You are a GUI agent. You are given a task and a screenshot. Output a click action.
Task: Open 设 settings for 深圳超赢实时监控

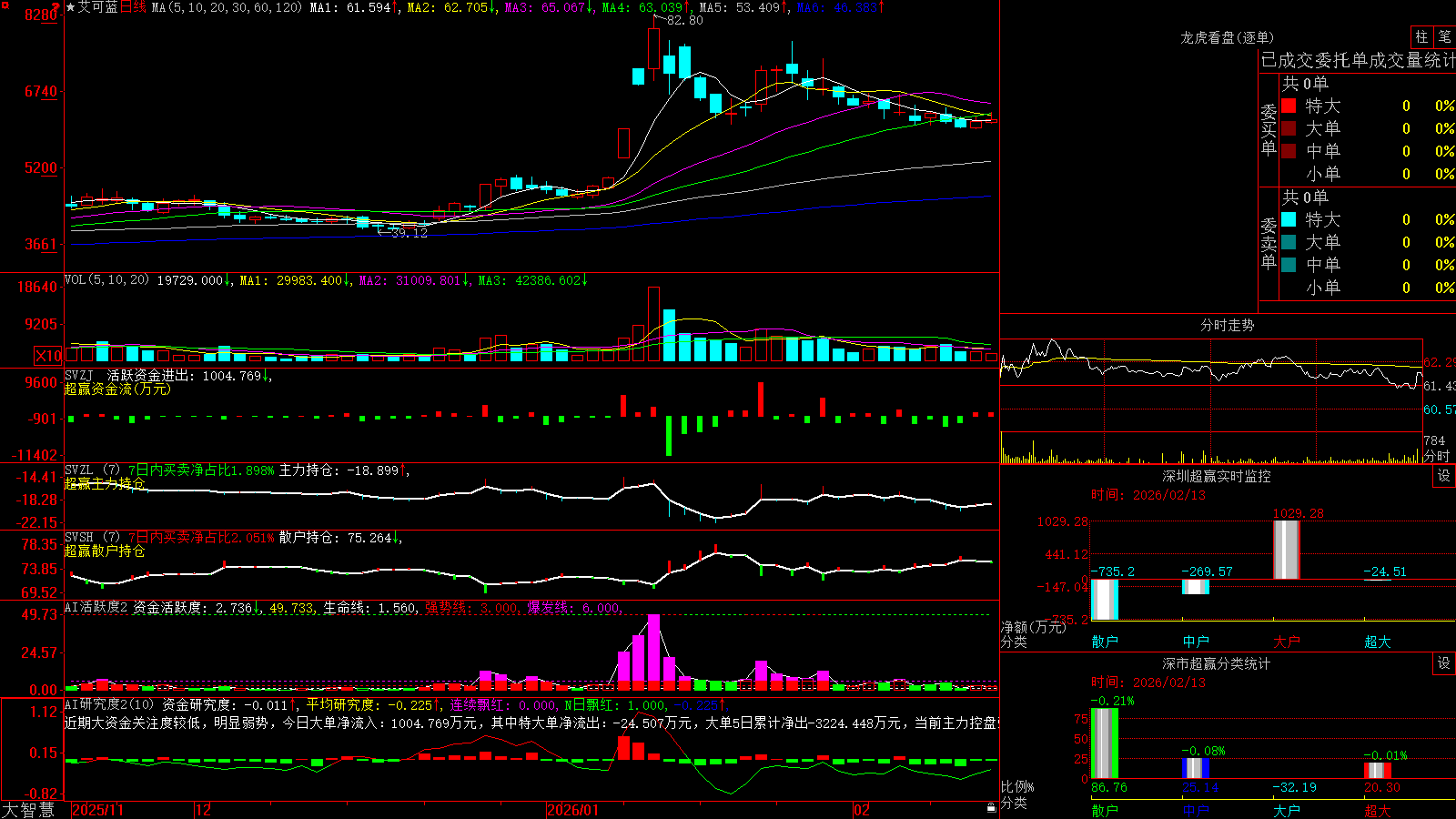pos(1444,476)
